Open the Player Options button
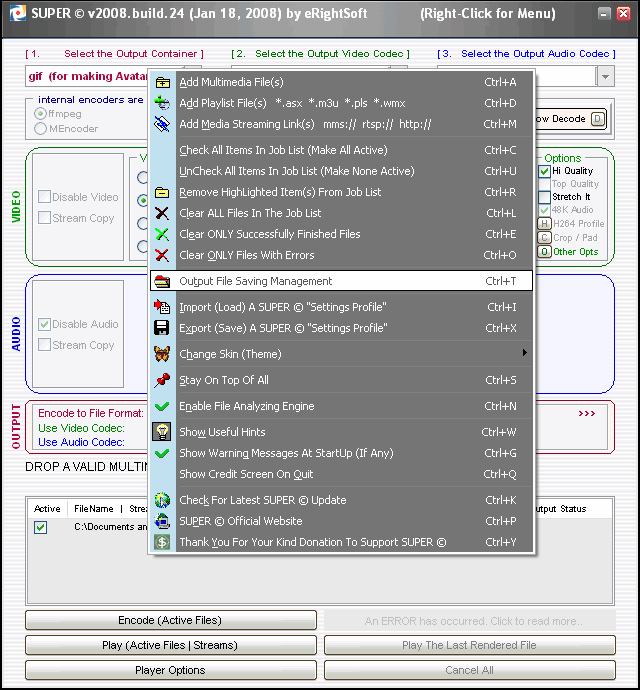Image resolution: width=640 pixels, height=690 pixels. coord(171,670)
